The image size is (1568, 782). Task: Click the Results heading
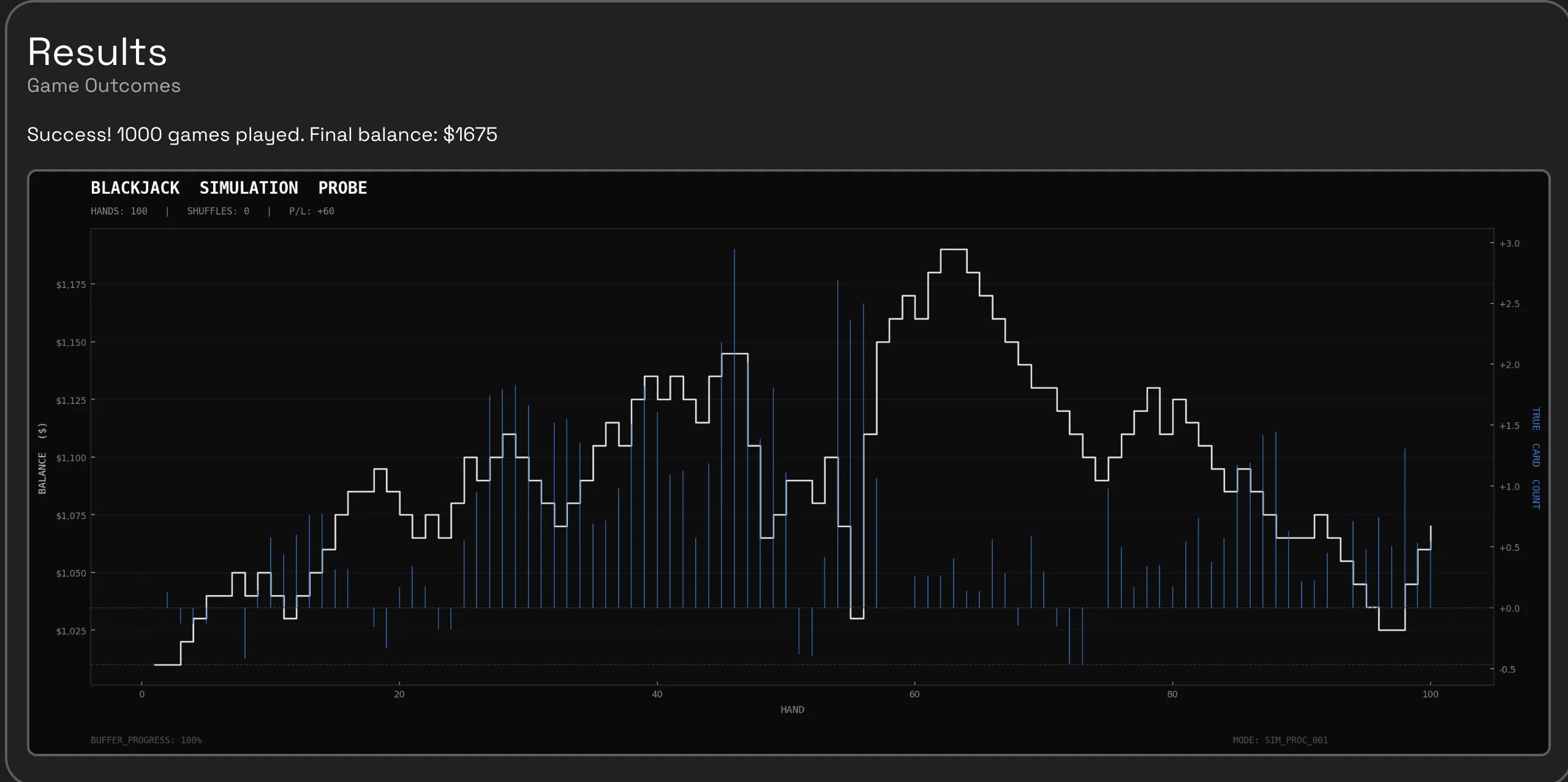click(97, 52)
